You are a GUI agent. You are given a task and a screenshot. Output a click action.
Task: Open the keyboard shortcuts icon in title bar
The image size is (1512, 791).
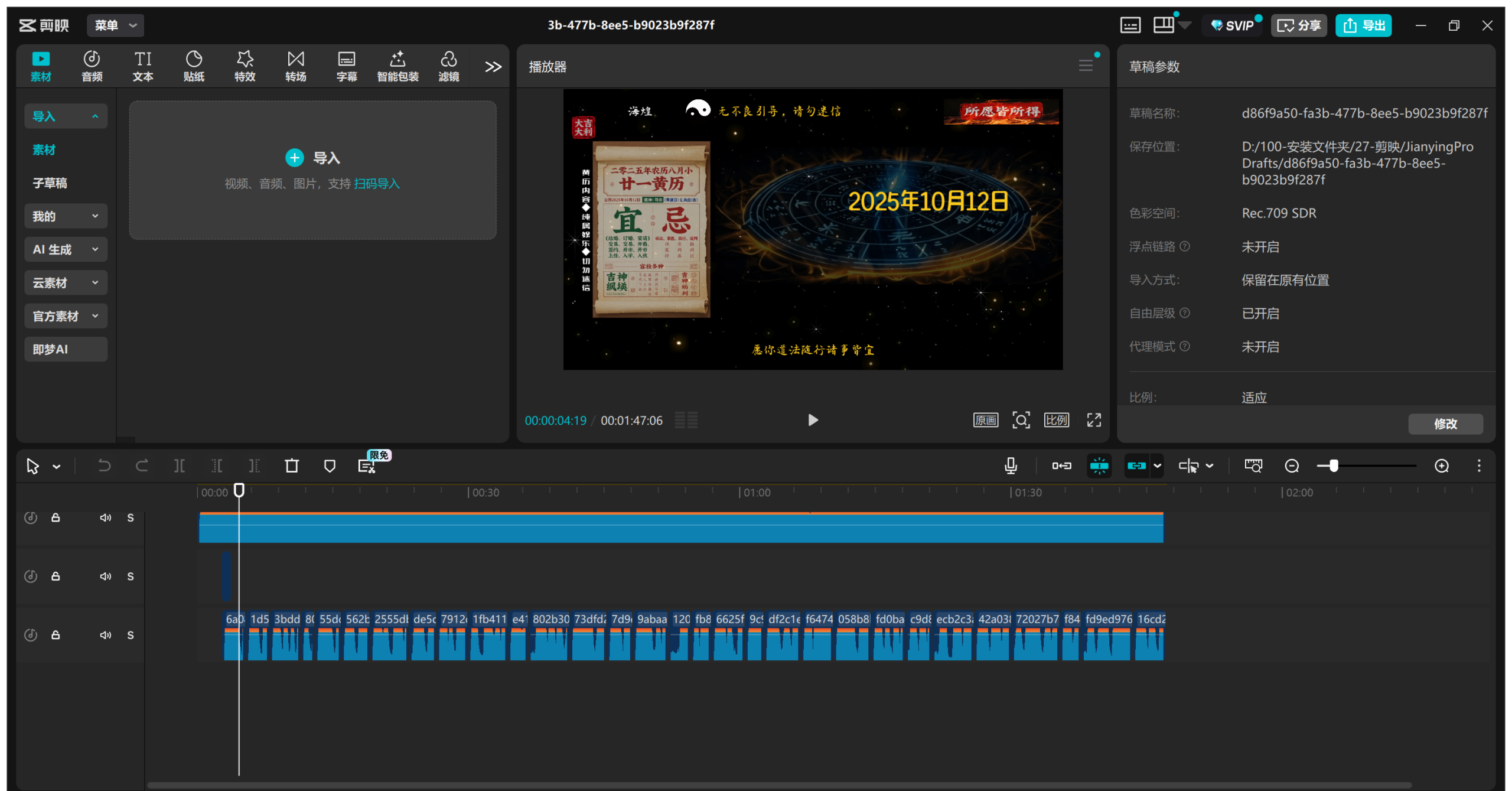[x=1130, y=25]
